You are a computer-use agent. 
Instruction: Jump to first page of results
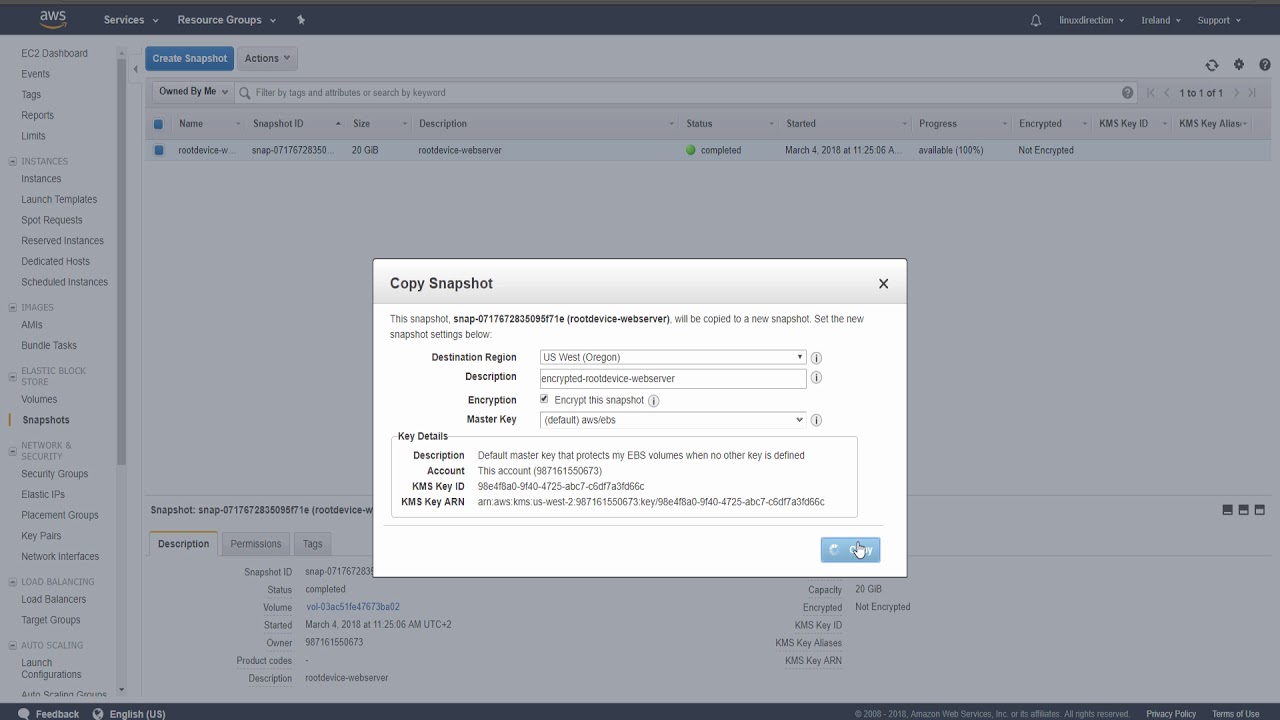pos(1150,93)
